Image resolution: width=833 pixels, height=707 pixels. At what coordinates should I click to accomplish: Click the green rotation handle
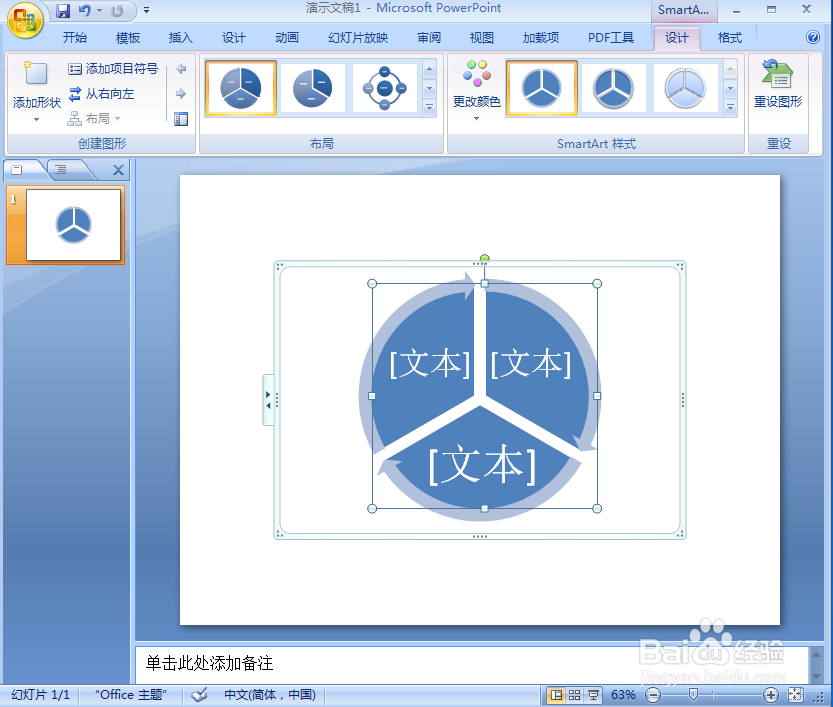[484, 259]
